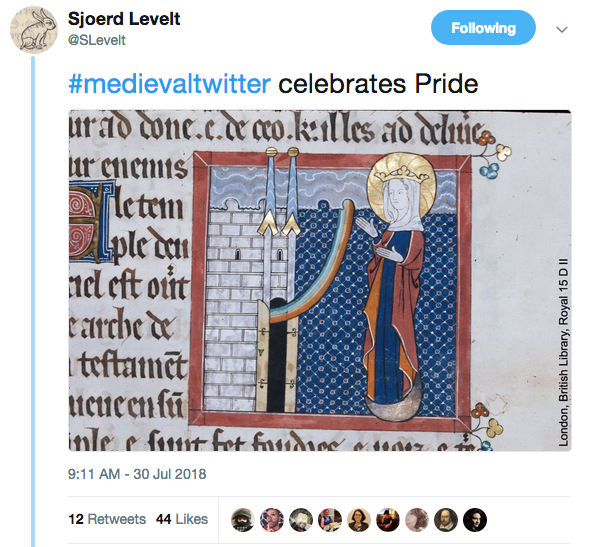
Task: Click the liker avatar wearing a helmet
Action: pos(242,520)
